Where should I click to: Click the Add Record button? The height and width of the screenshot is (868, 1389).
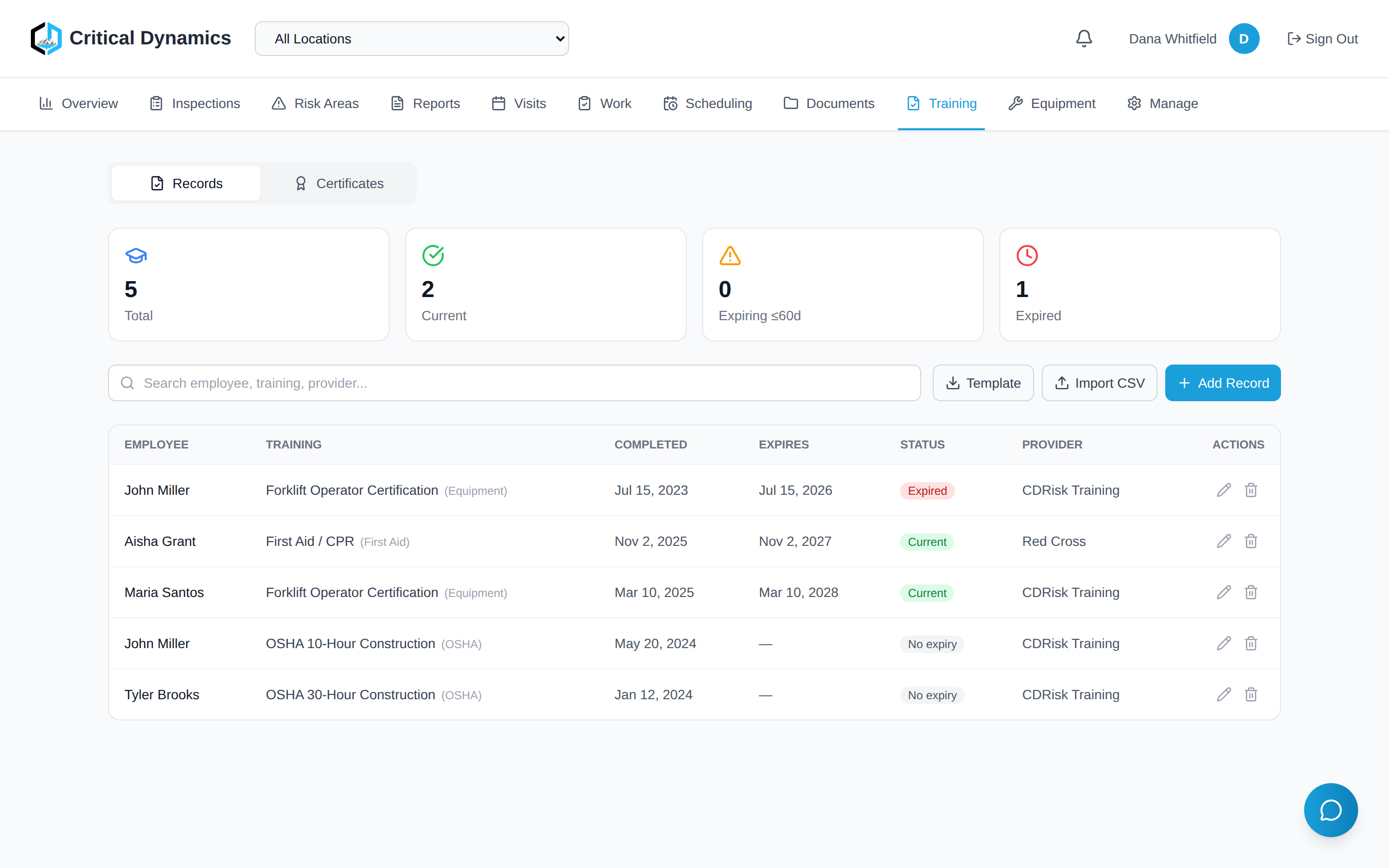(1223, 383)
